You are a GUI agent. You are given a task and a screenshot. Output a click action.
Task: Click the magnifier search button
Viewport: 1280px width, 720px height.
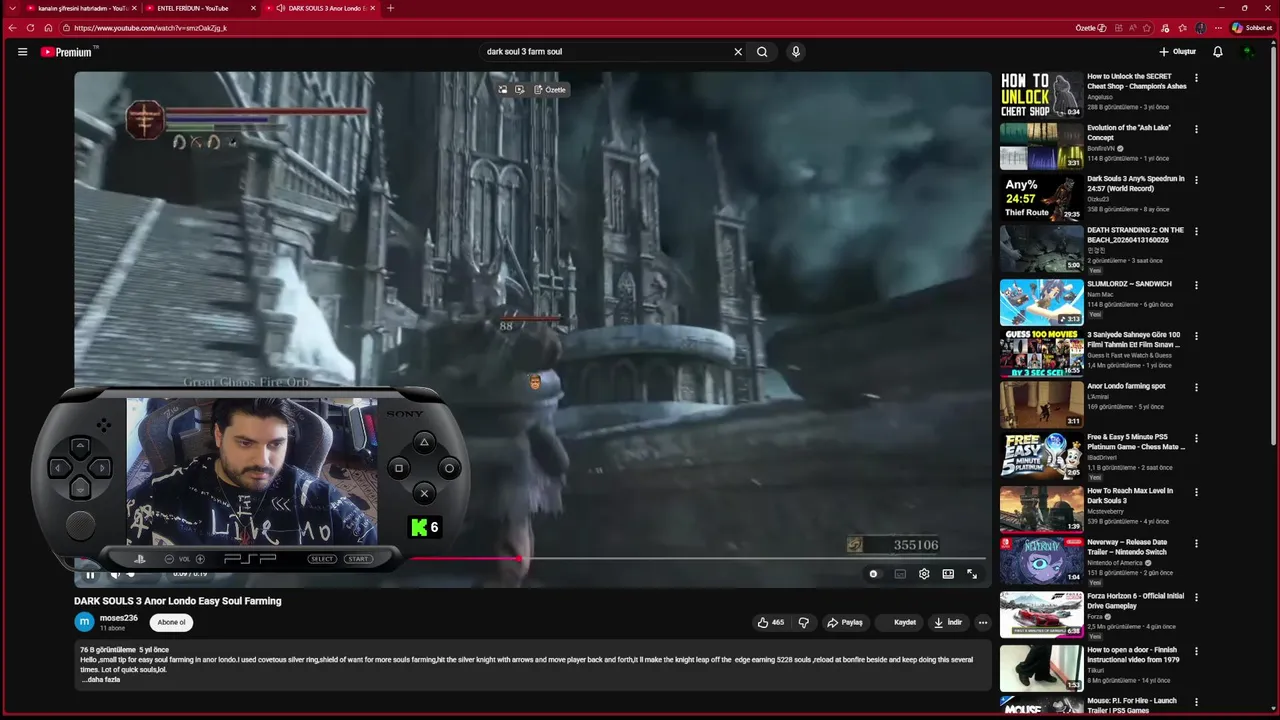[762, 52]
